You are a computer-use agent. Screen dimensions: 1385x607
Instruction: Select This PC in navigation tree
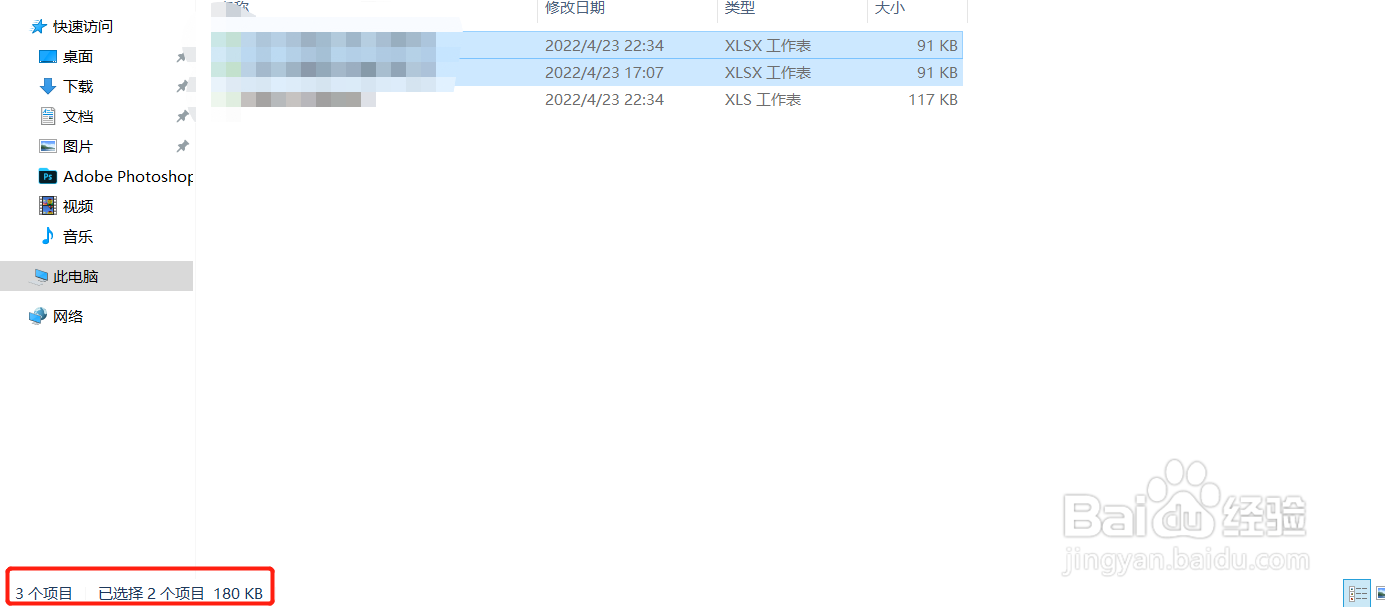[x=96, y=276]
